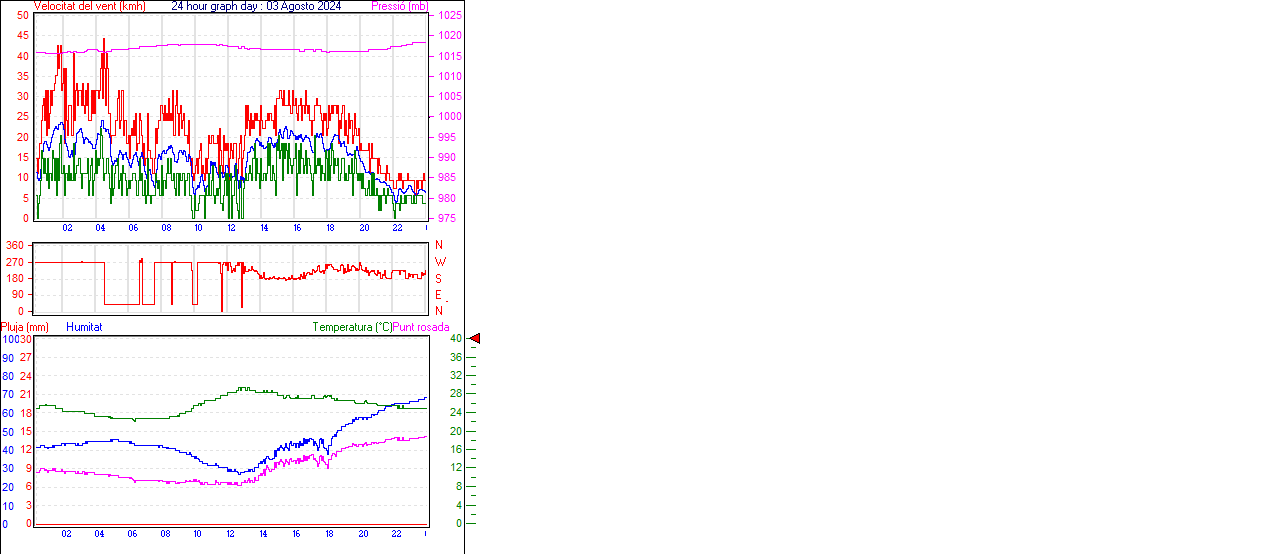This screenshot has height=554, width=1280.
Task: Click the 'E' wind direction compass label
Action: 438,295
